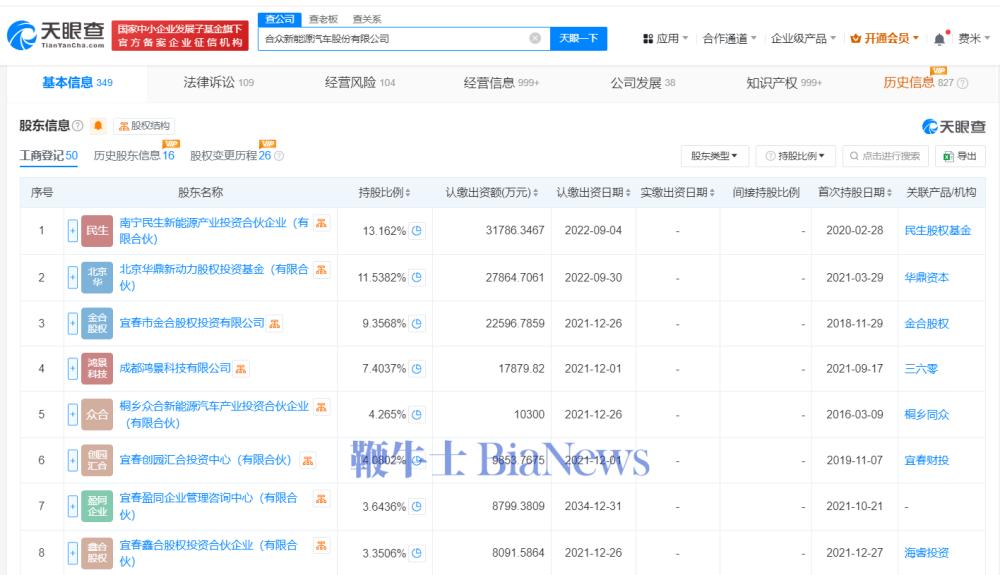Screen dimensions: 1000x575
Task: Click the 导出 export button
Action: point(960,156)
